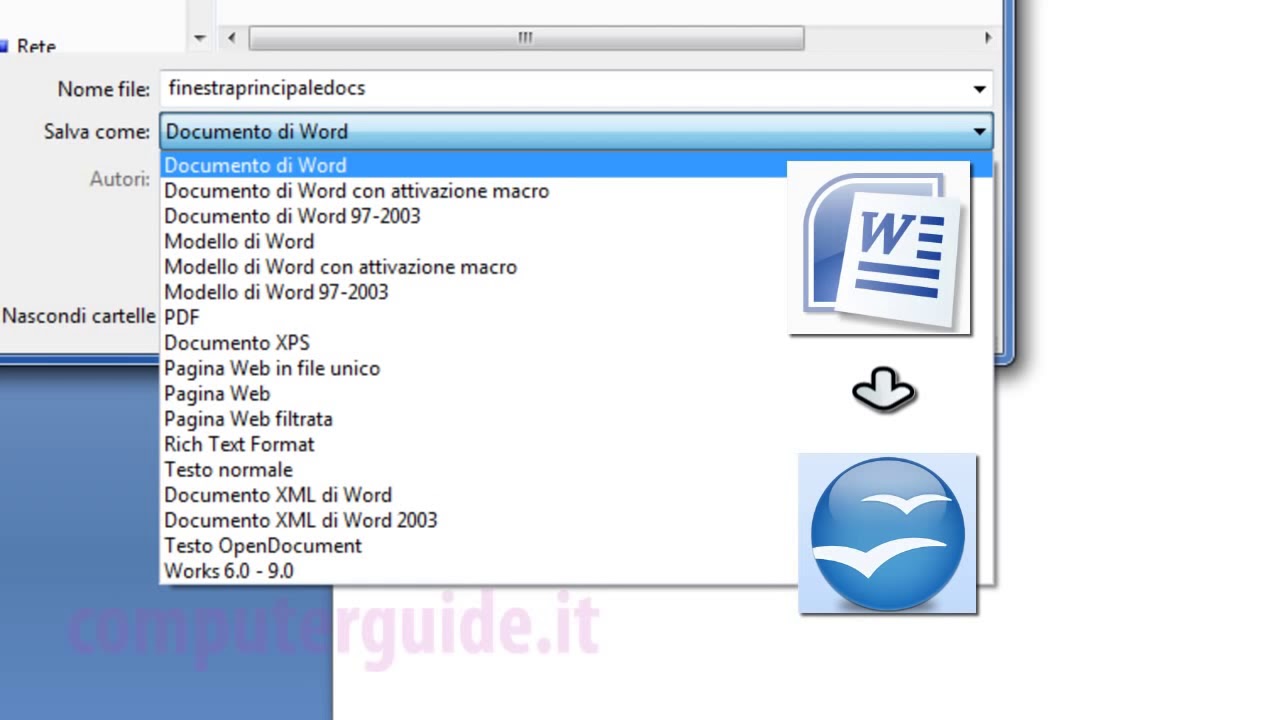Select "Pagina Web in file unico"
This screenshot has width=1280, height=720.
click(x=576, y=368)
